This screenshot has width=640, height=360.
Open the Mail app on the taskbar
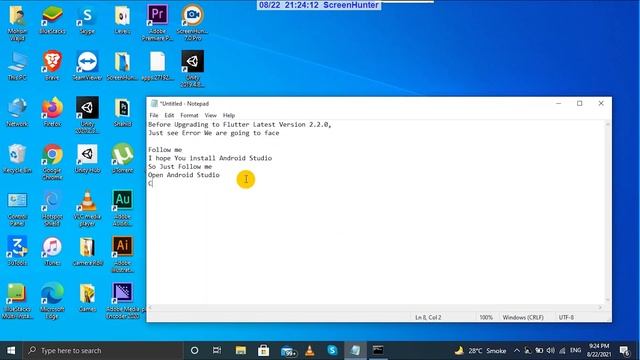(x=288, y=351)
